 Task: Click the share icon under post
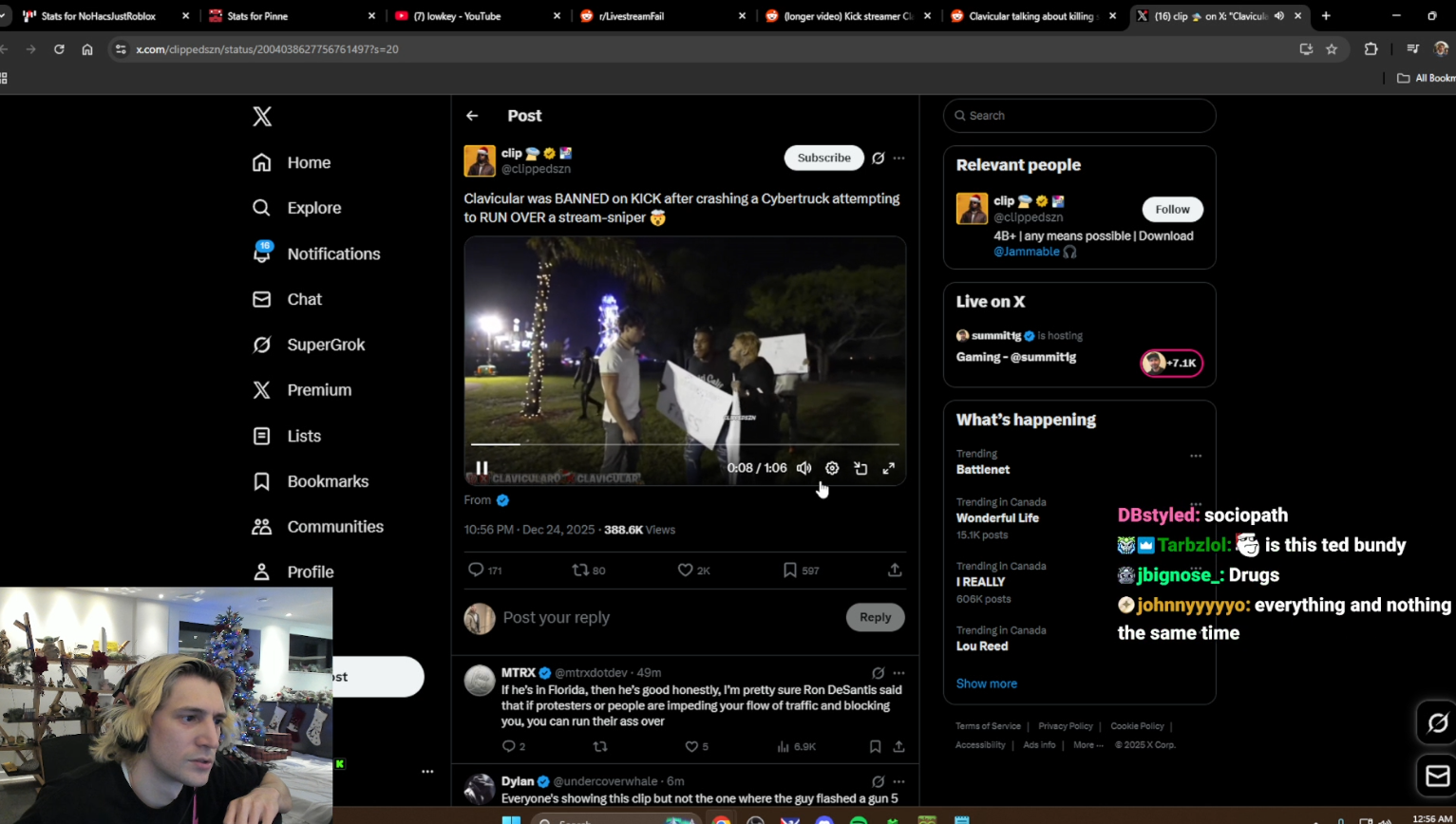[x=895, y=570]
